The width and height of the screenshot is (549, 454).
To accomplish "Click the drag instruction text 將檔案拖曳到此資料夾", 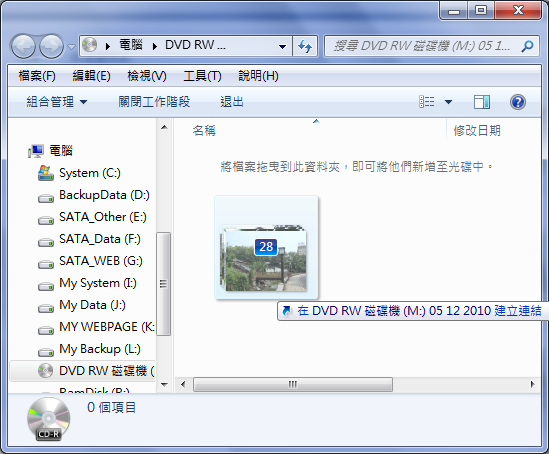I will pyautogui.click(x=356, y=167).
